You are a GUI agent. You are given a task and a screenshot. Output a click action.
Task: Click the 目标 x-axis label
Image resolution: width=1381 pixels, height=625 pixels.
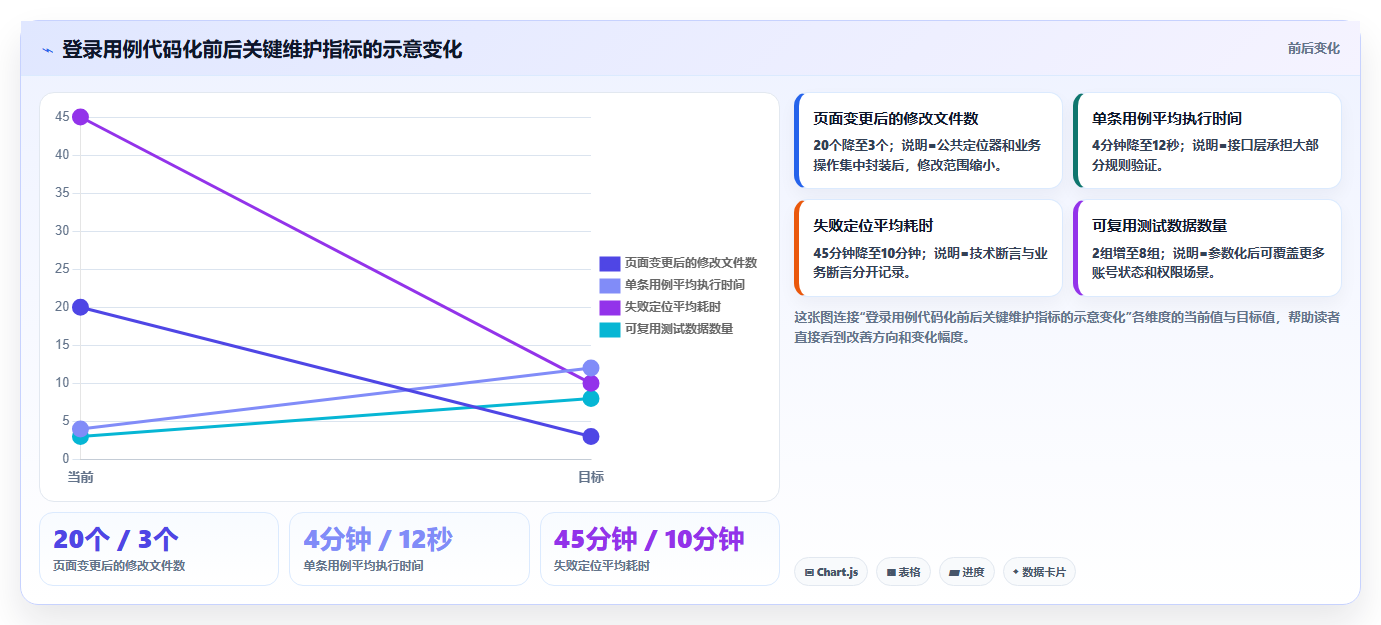click(x=591, y=477)
